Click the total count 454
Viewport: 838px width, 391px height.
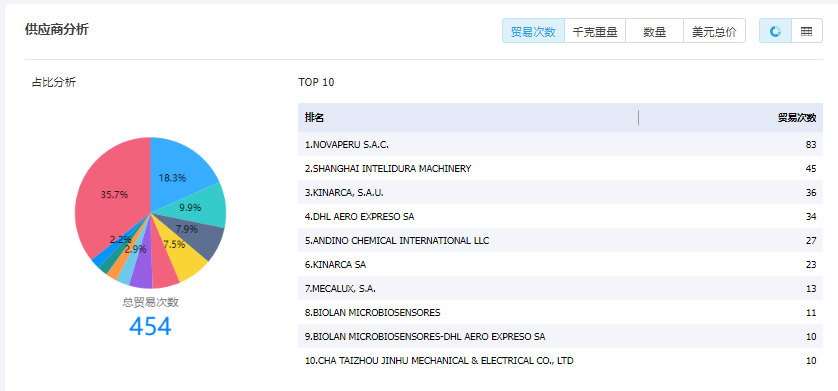150,326
